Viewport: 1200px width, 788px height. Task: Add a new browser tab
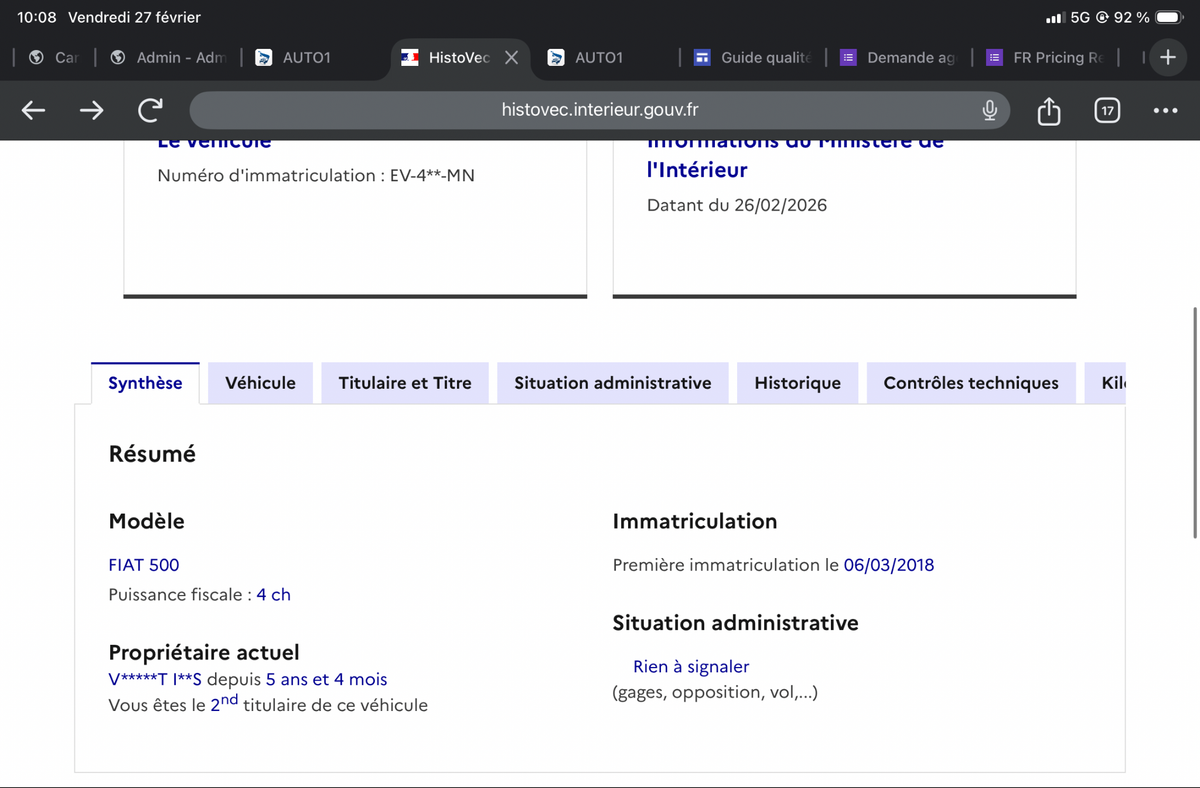(1166, 57)
